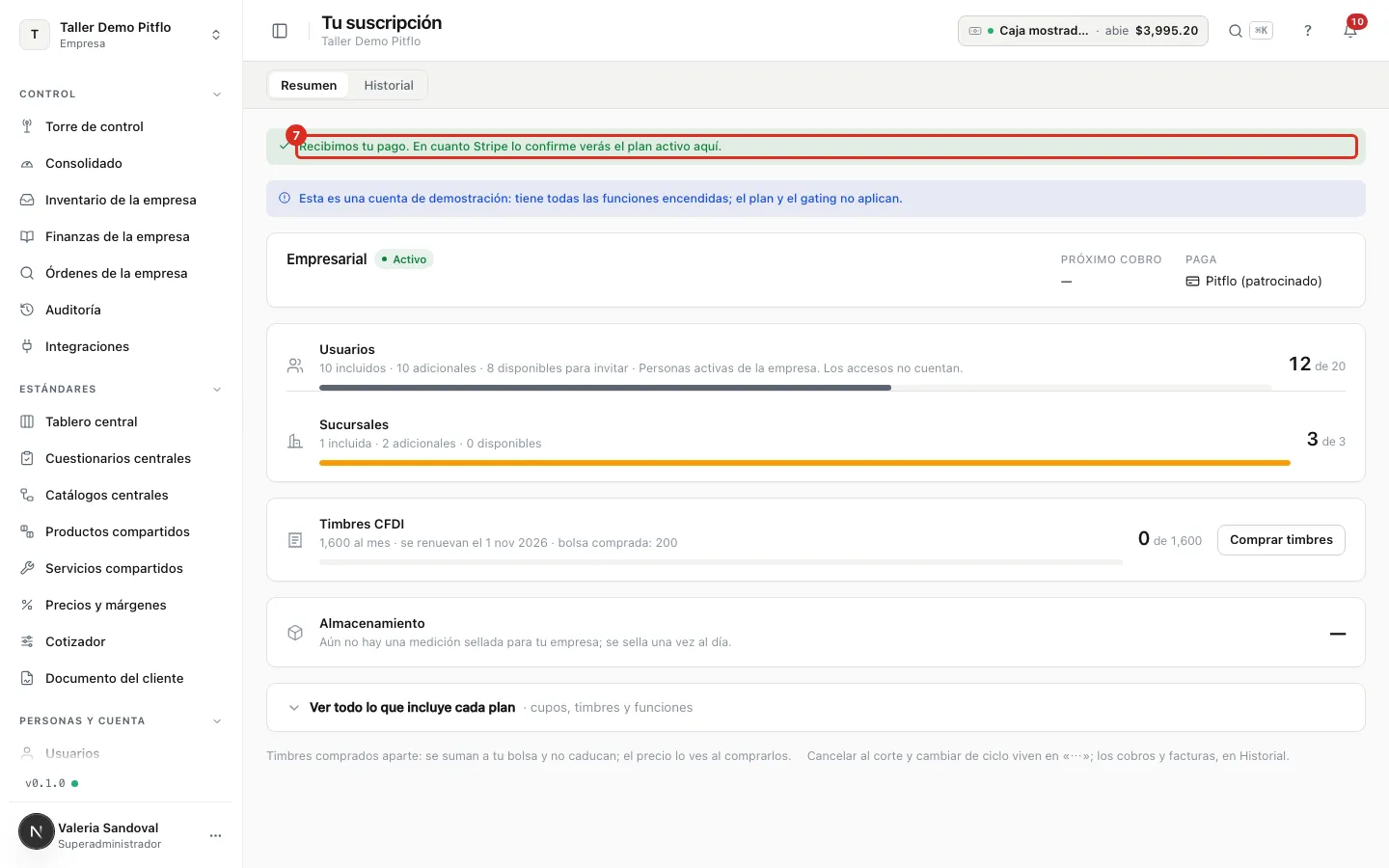
Task: Click the Comprar timbres button
Action: (1281, 540)
